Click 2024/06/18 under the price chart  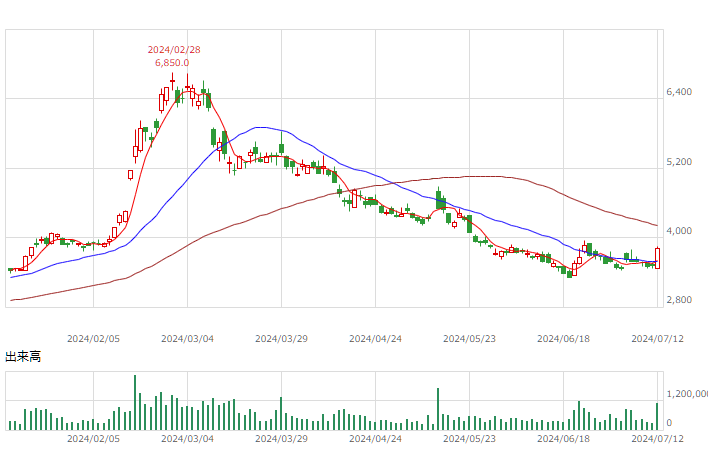pos(563,339)
